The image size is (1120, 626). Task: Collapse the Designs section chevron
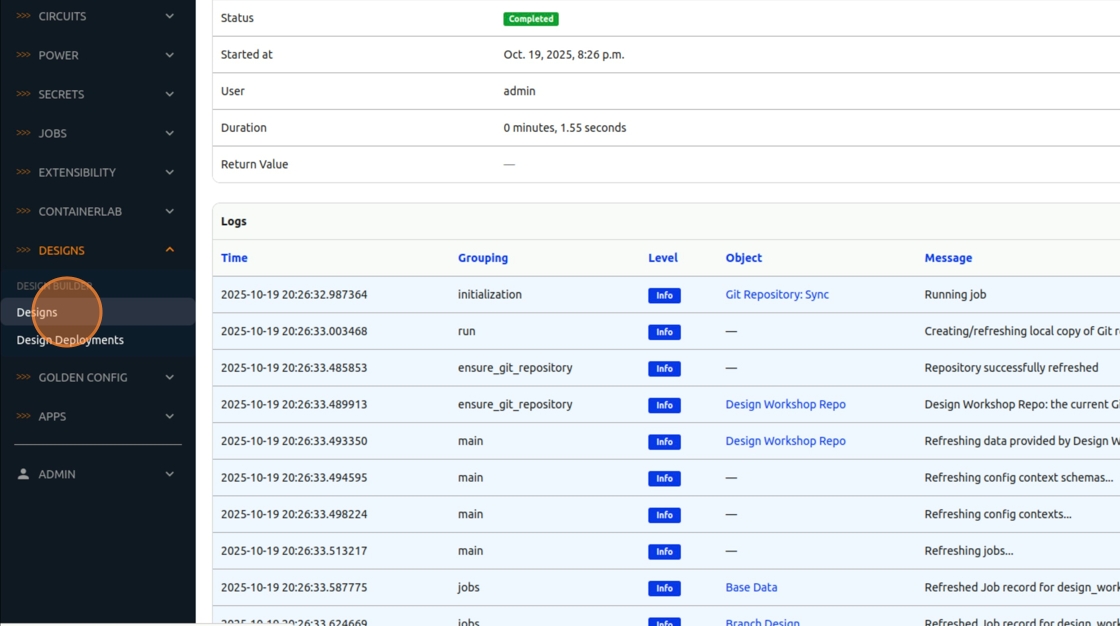point(169,250)
